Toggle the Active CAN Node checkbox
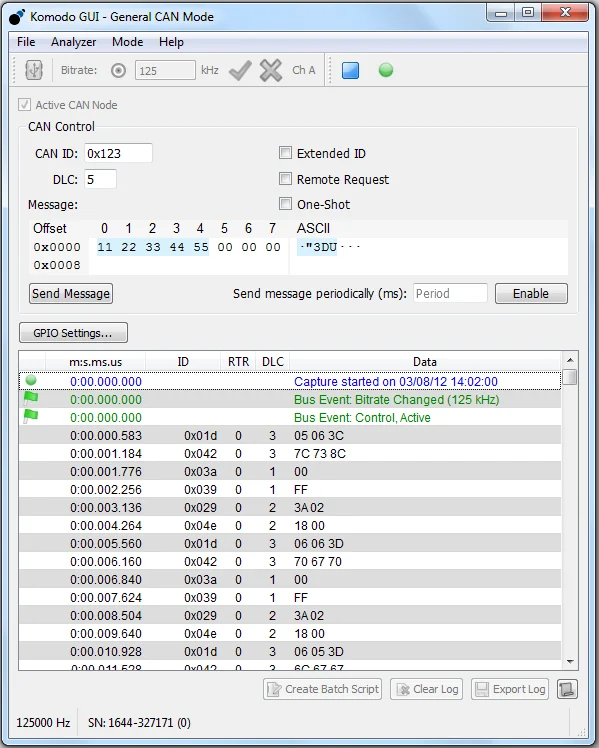599x748 pixels. click(24, 104)
